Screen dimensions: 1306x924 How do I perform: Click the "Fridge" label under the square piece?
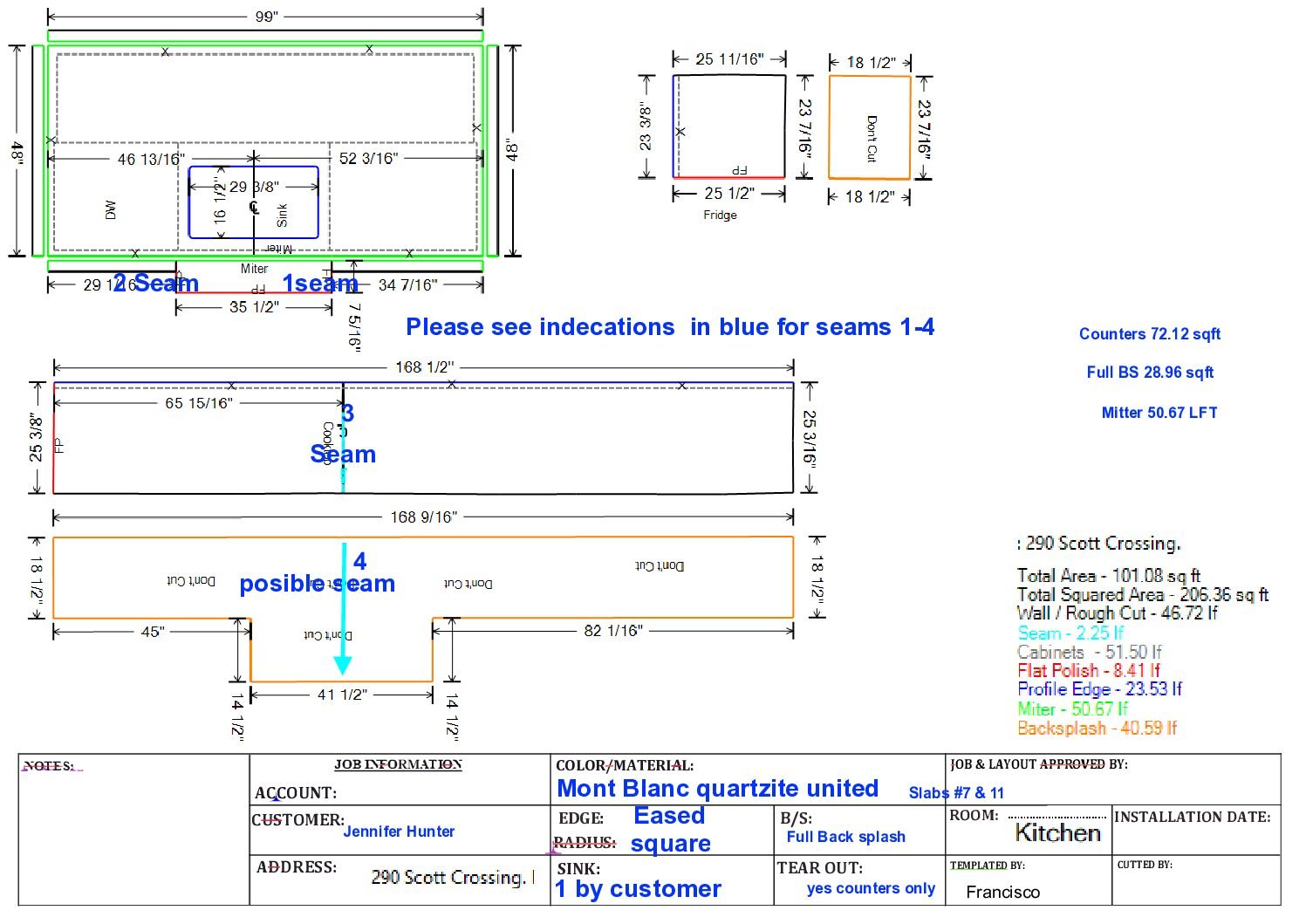720,215
